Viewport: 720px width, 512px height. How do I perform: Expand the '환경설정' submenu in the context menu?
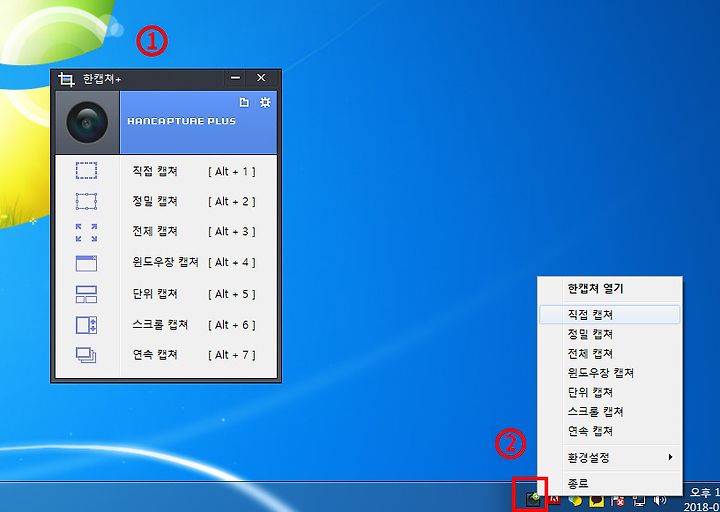click(x=610, y=457)
